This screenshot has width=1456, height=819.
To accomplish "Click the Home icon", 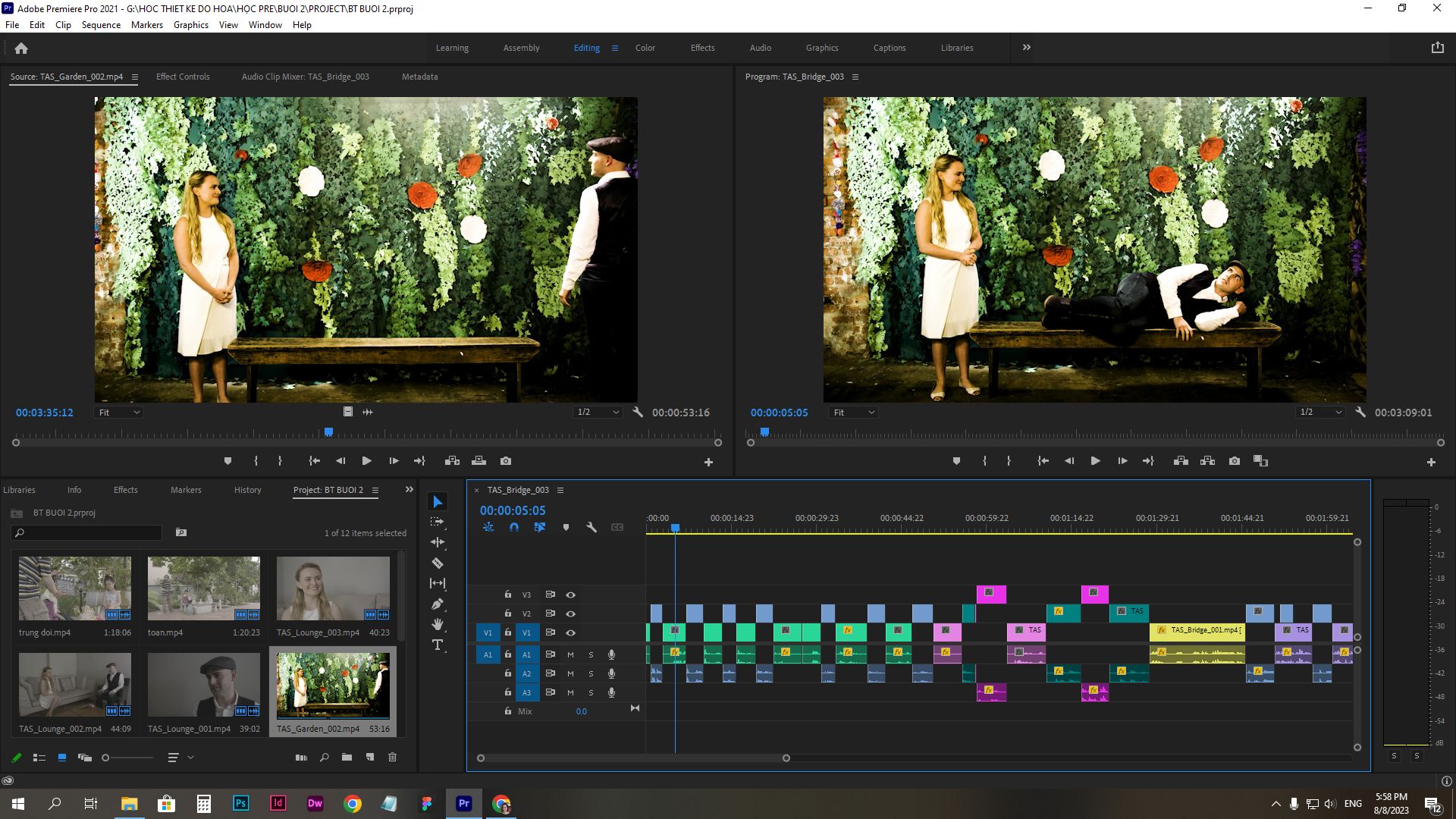I will coord(21,48).
